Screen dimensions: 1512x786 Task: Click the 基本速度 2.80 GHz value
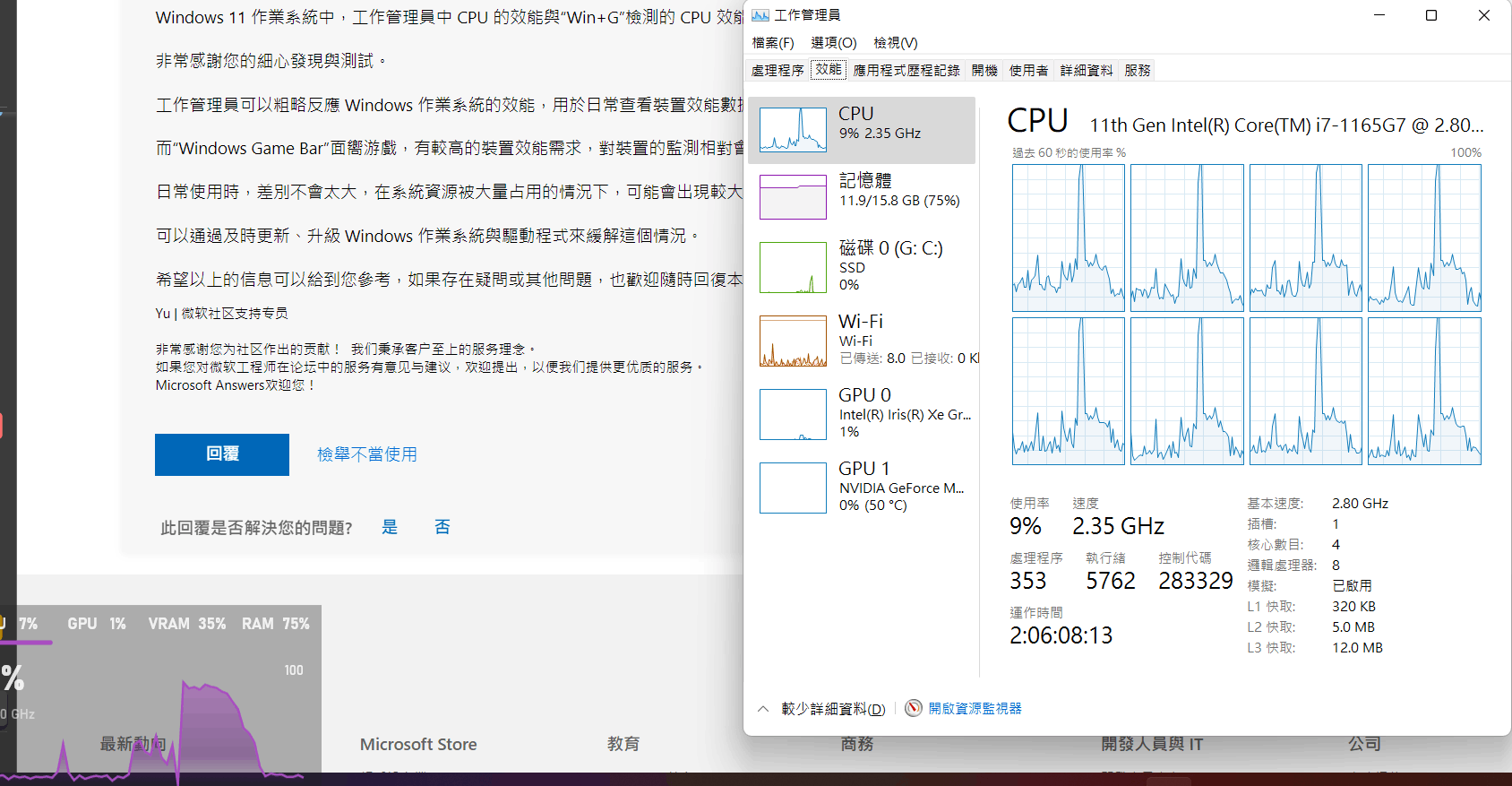point(1360,504)
